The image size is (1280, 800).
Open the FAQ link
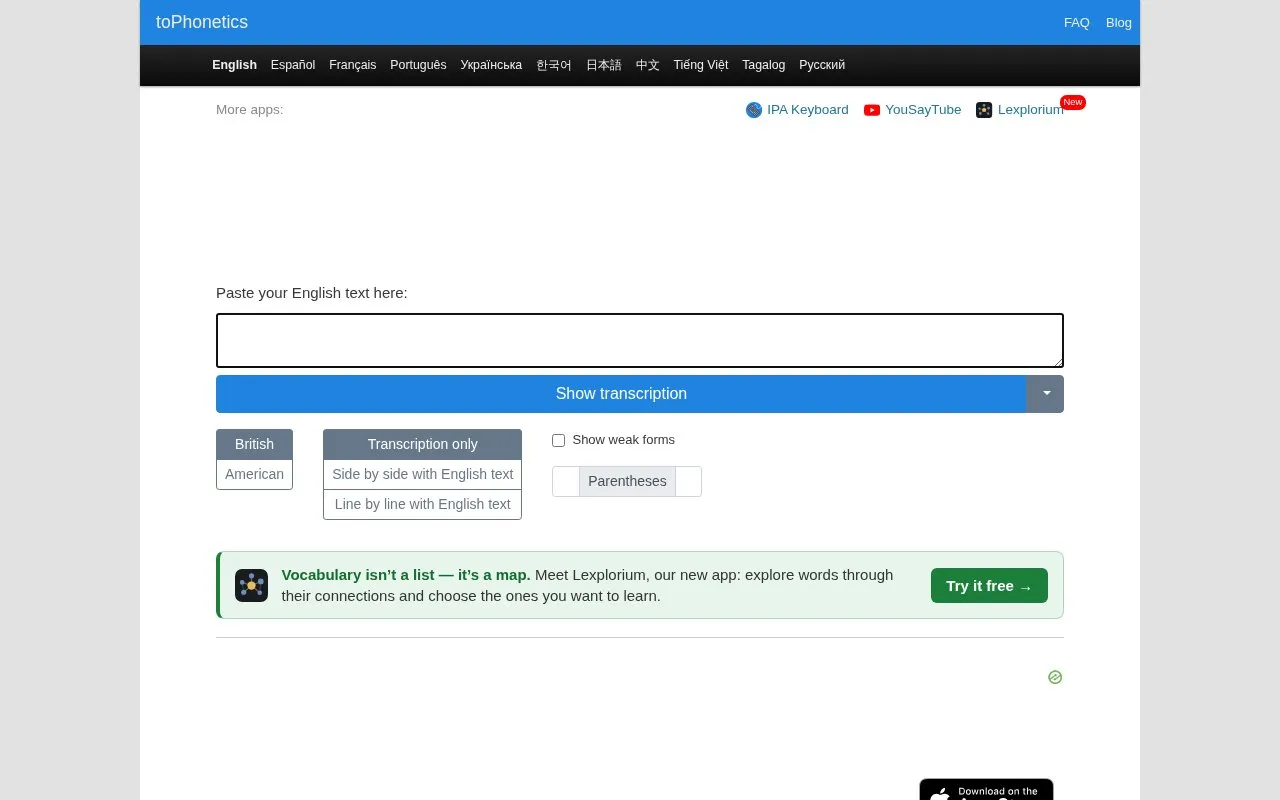tap(1077, 22)
